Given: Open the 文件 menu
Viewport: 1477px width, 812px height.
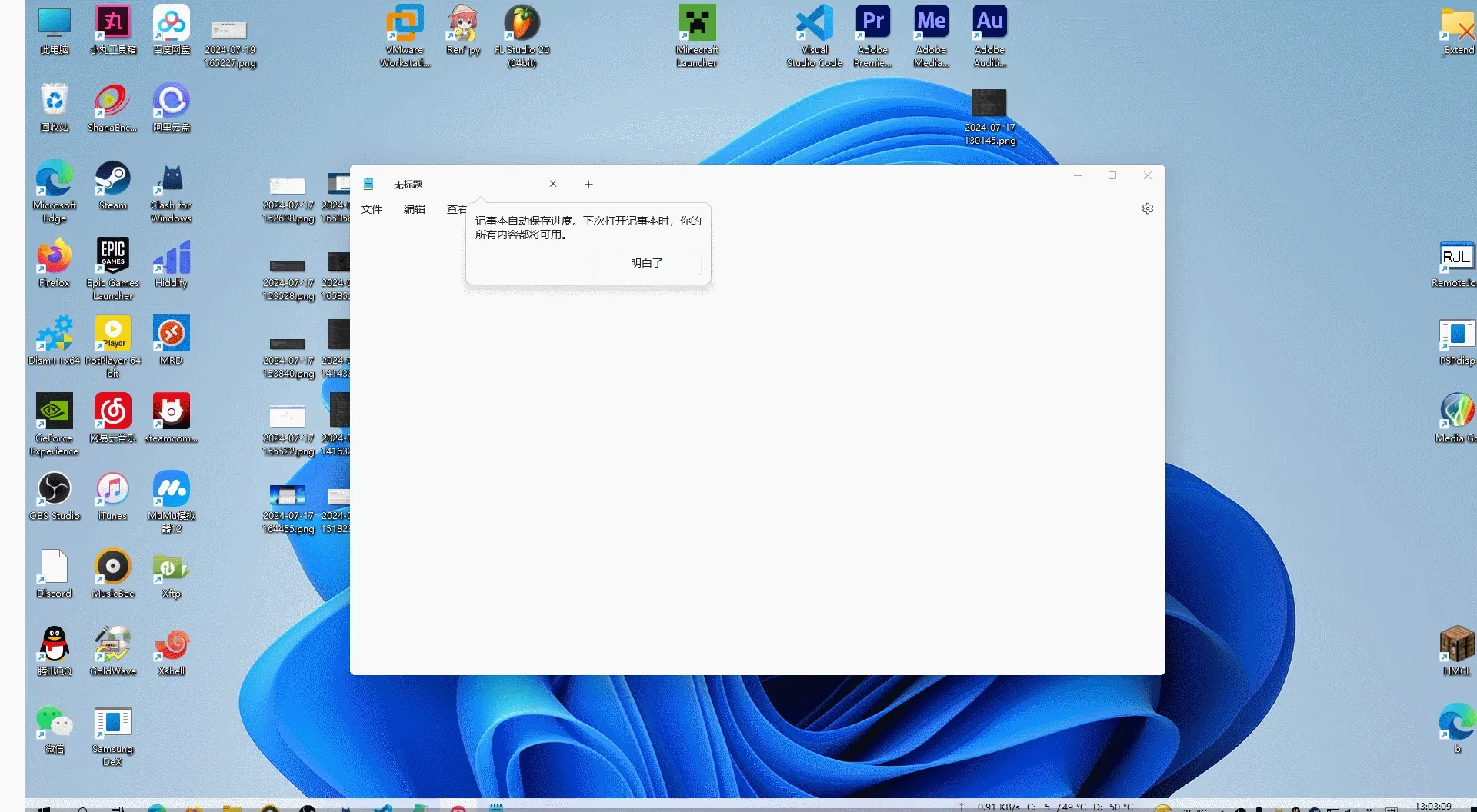Looking at the screenshot, I should coord(372,209).
